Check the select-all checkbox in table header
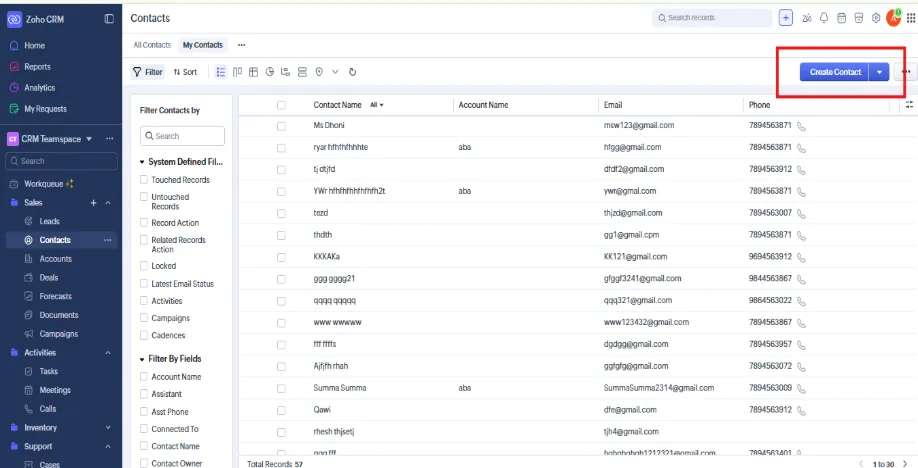The width and height of the screenshot is (918, 468). tap(281, 105)
